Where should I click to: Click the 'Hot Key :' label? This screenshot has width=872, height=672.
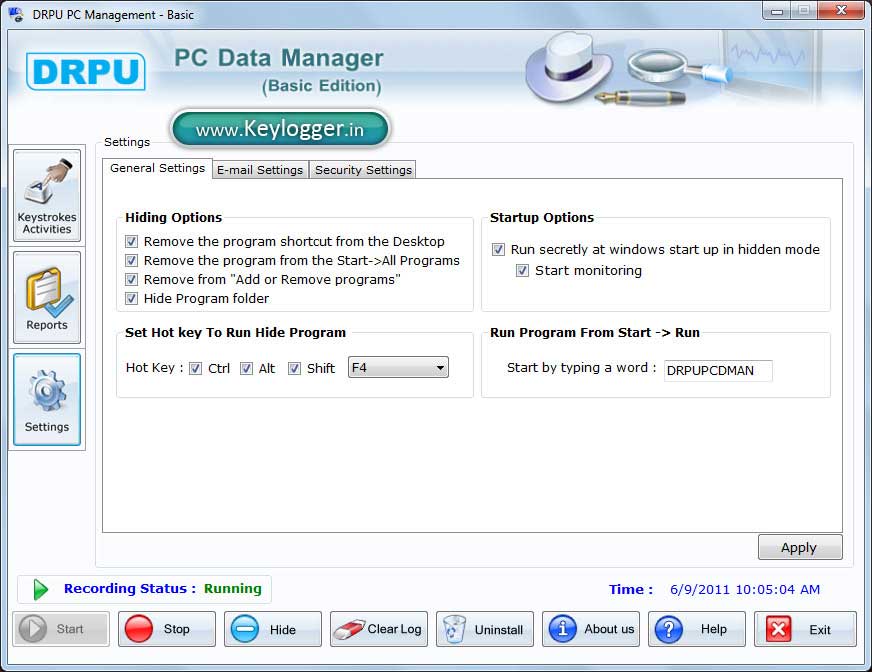coord(154,368)
